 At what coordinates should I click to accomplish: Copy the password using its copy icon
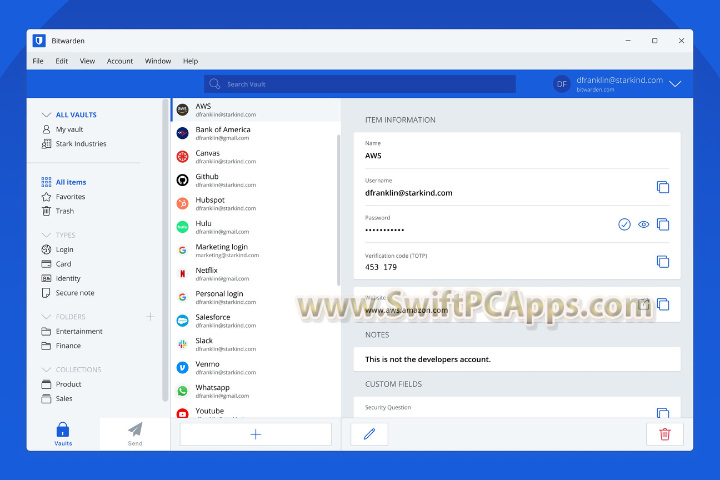click(x=663, y=224)
